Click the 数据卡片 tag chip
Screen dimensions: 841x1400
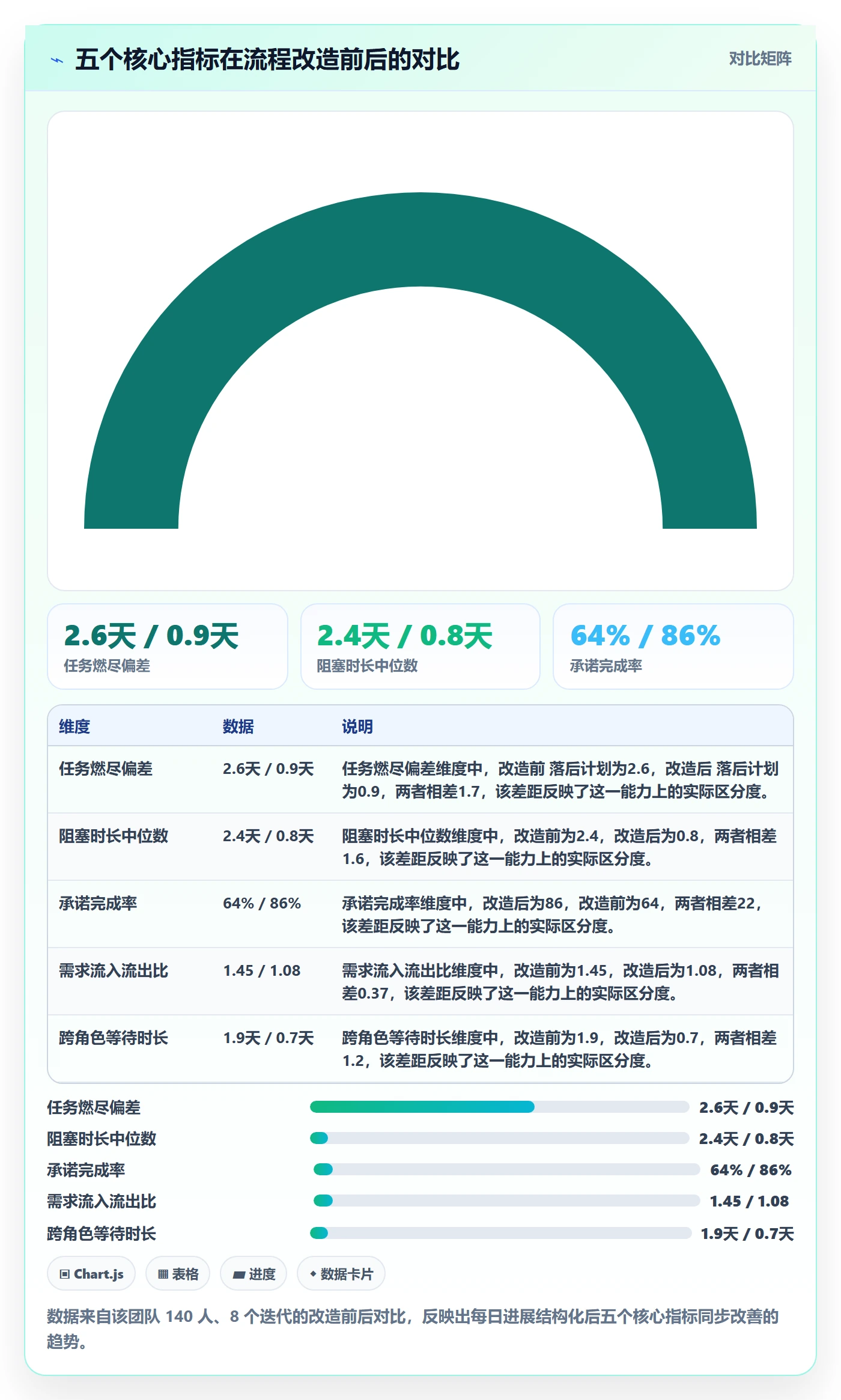[341, 1273]
